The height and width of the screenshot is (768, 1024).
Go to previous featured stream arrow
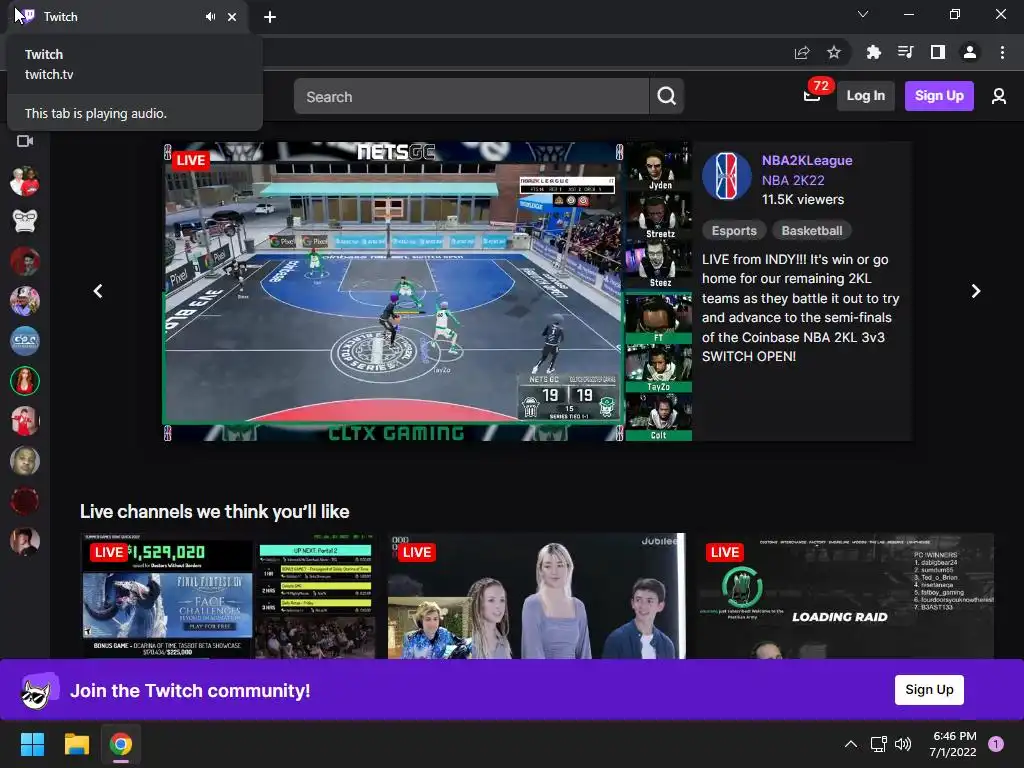[x=98, y=291]
